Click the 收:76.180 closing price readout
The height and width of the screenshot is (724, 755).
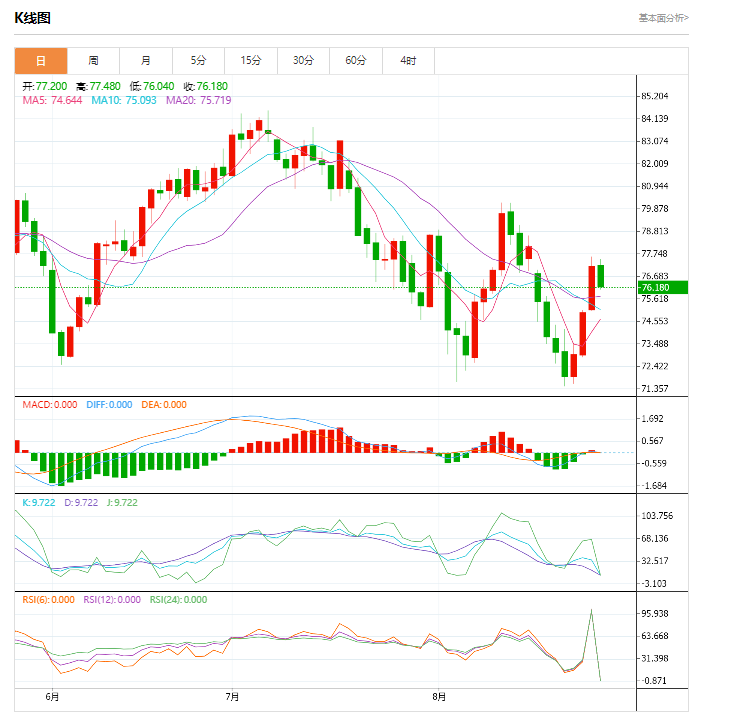tap(205, 86)
